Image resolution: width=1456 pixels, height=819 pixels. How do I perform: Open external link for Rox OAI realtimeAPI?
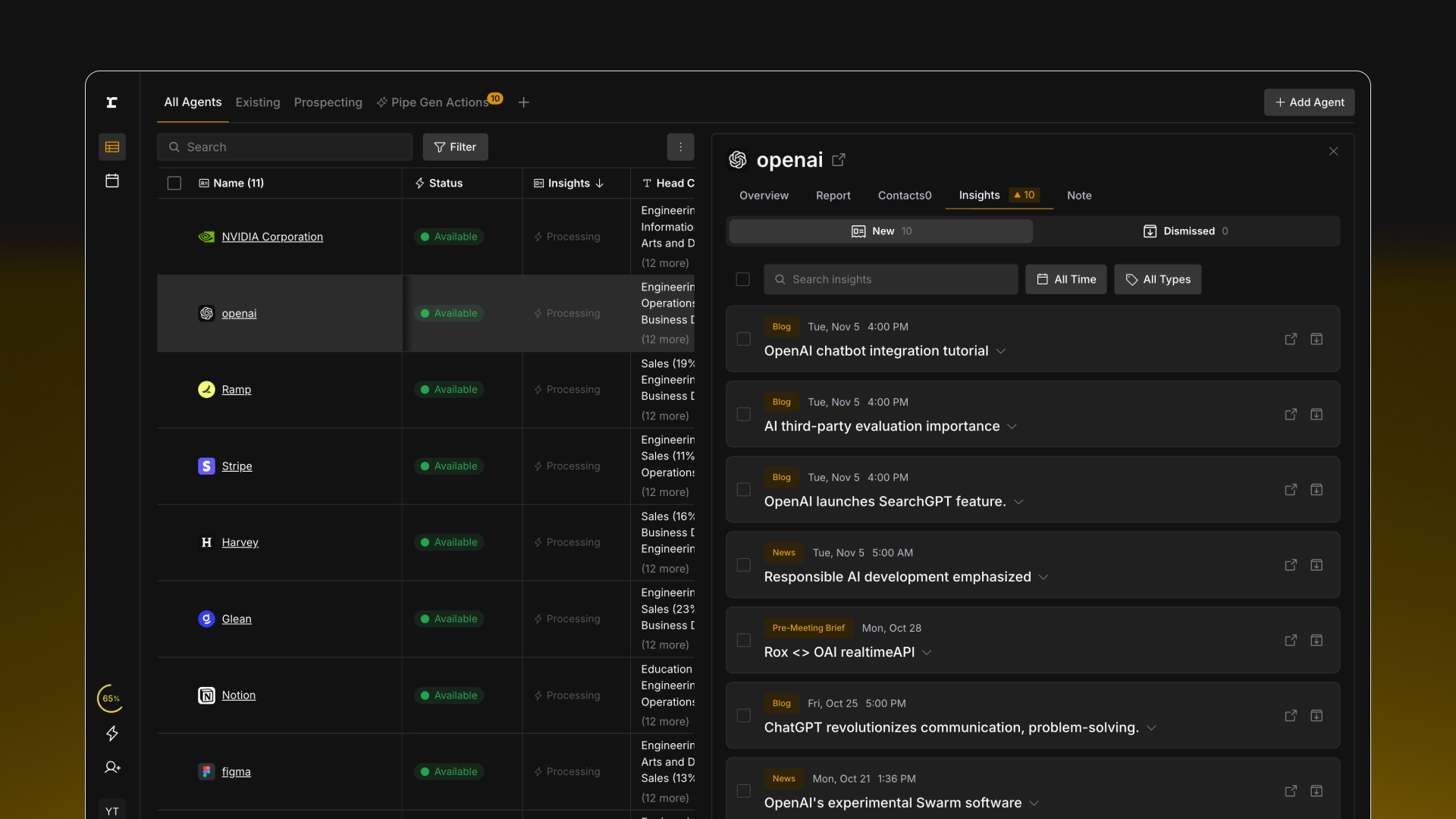click(x=1291, y=640)
